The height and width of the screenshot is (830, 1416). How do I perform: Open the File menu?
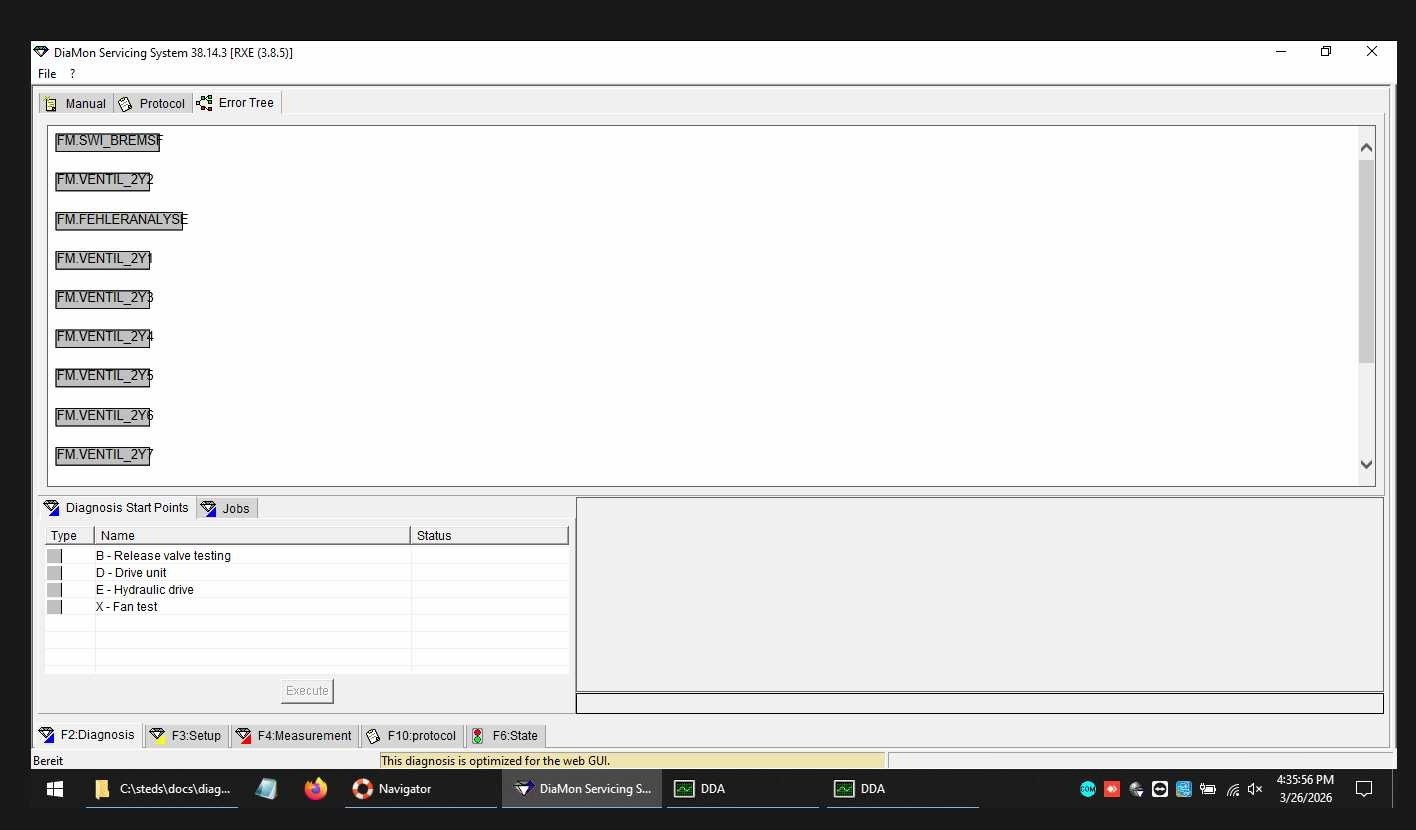(47, 74)
